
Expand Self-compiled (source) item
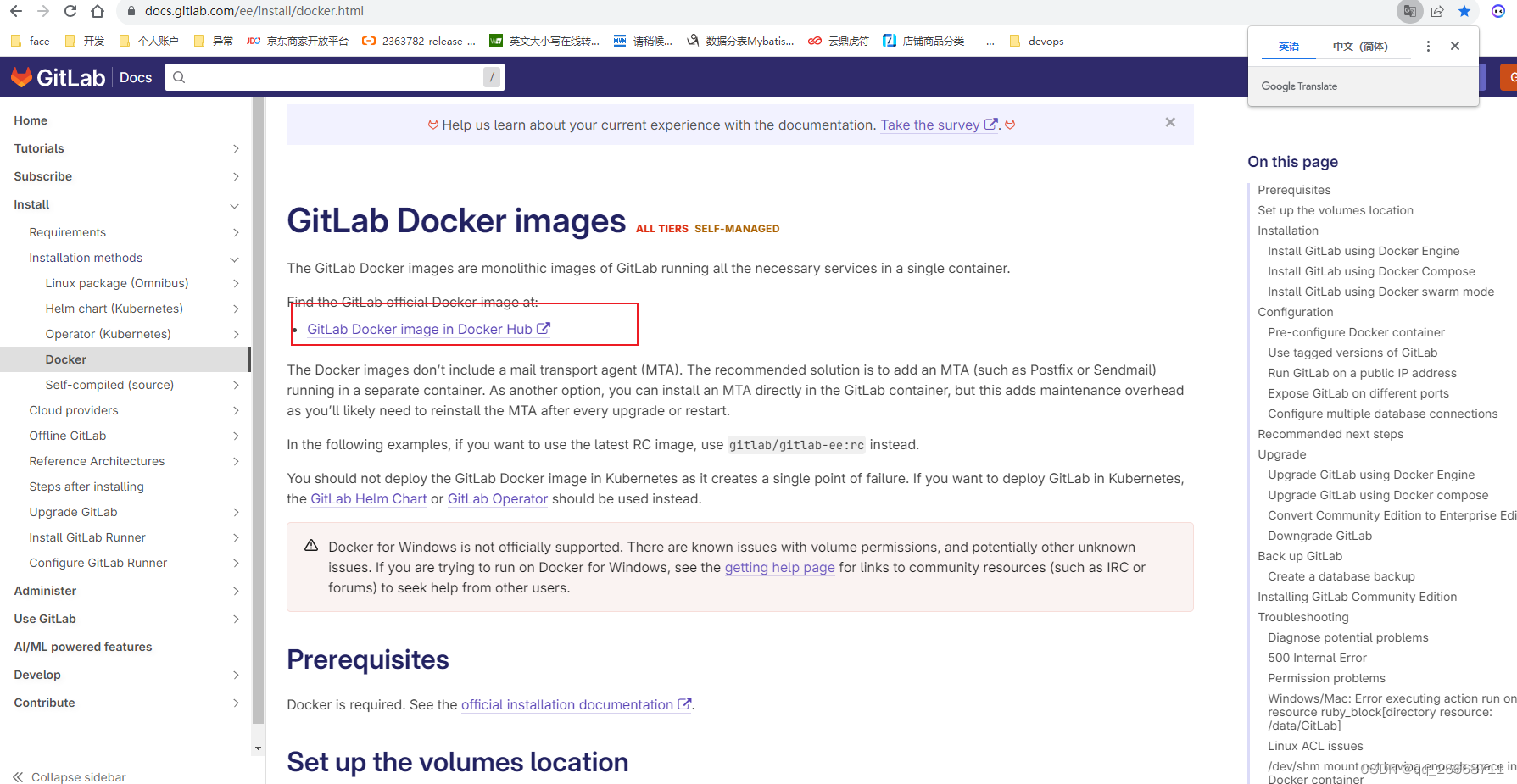pyautogui.click(x=236, y=385)
